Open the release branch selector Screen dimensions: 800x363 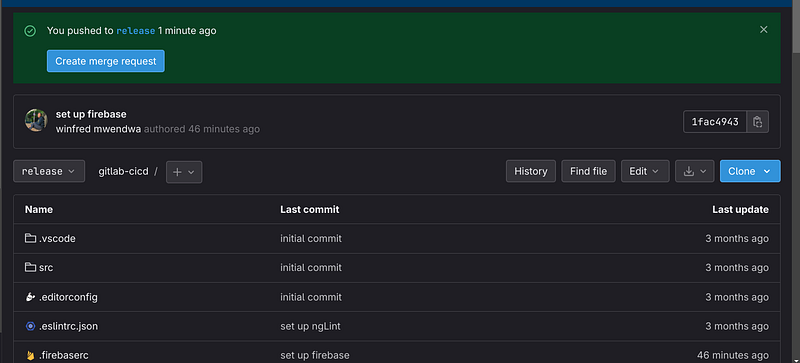49,172
